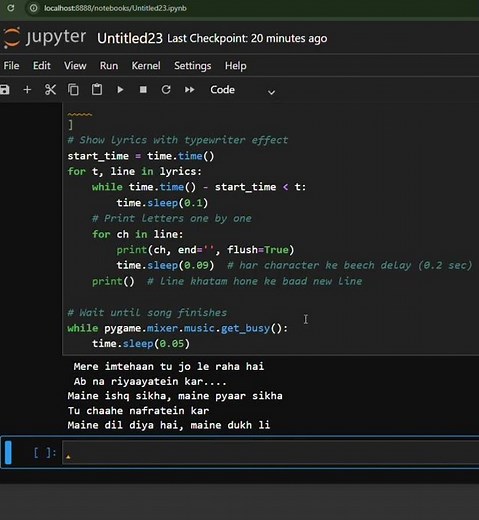Click the 'time.sleep(0.1)' line
The height and width of the screenshot is (520, 479).
tap(162, 203)
